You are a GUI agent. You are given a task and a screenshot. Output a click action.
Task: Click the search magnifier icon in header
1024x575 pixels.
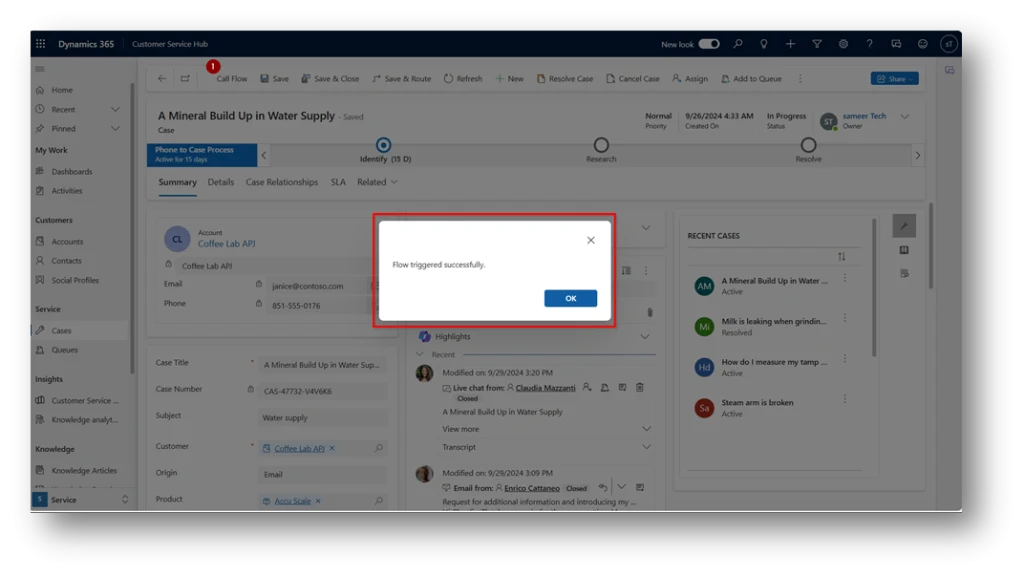point(738,44)
